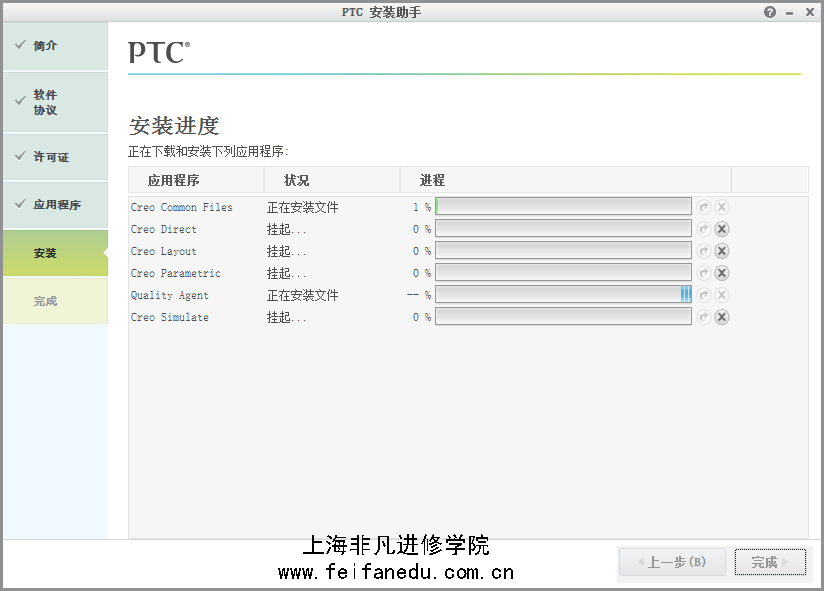Cancel the Creo Direct installation

point(722,229)
